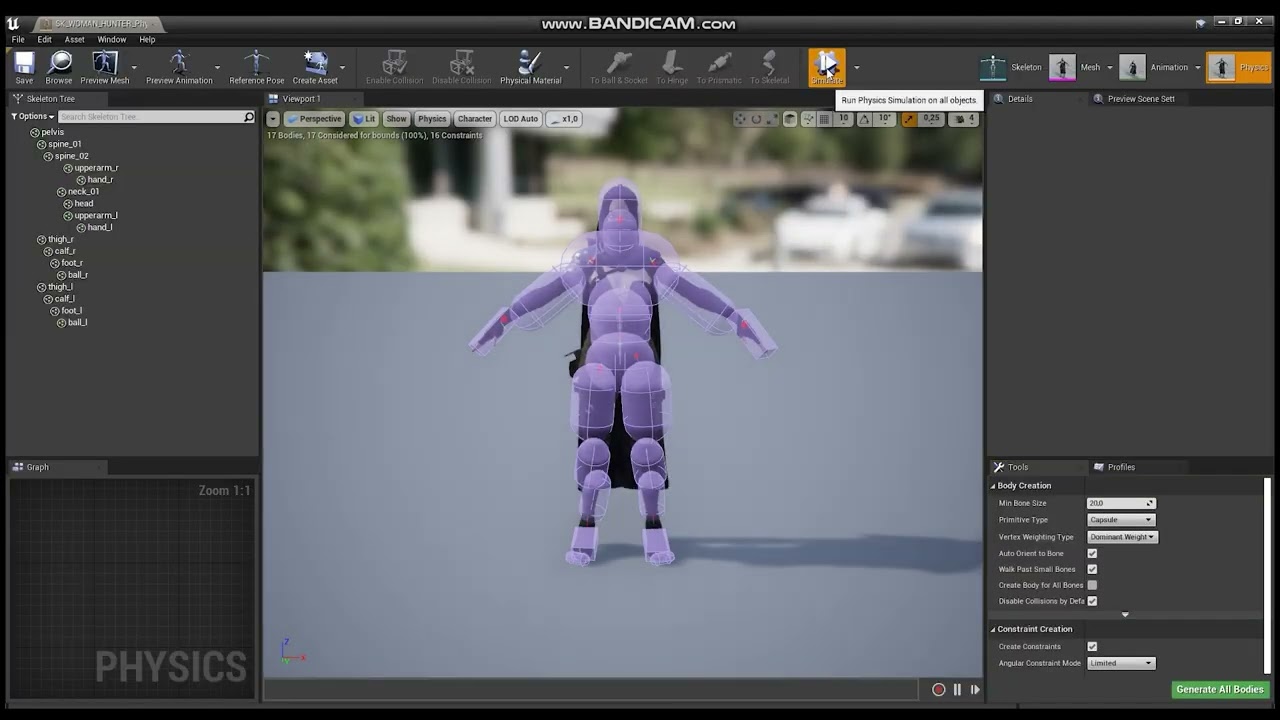This screenshot has width=1280, height=720.
Task: Toggle rotation angle snapping
Action: (865, 119)
